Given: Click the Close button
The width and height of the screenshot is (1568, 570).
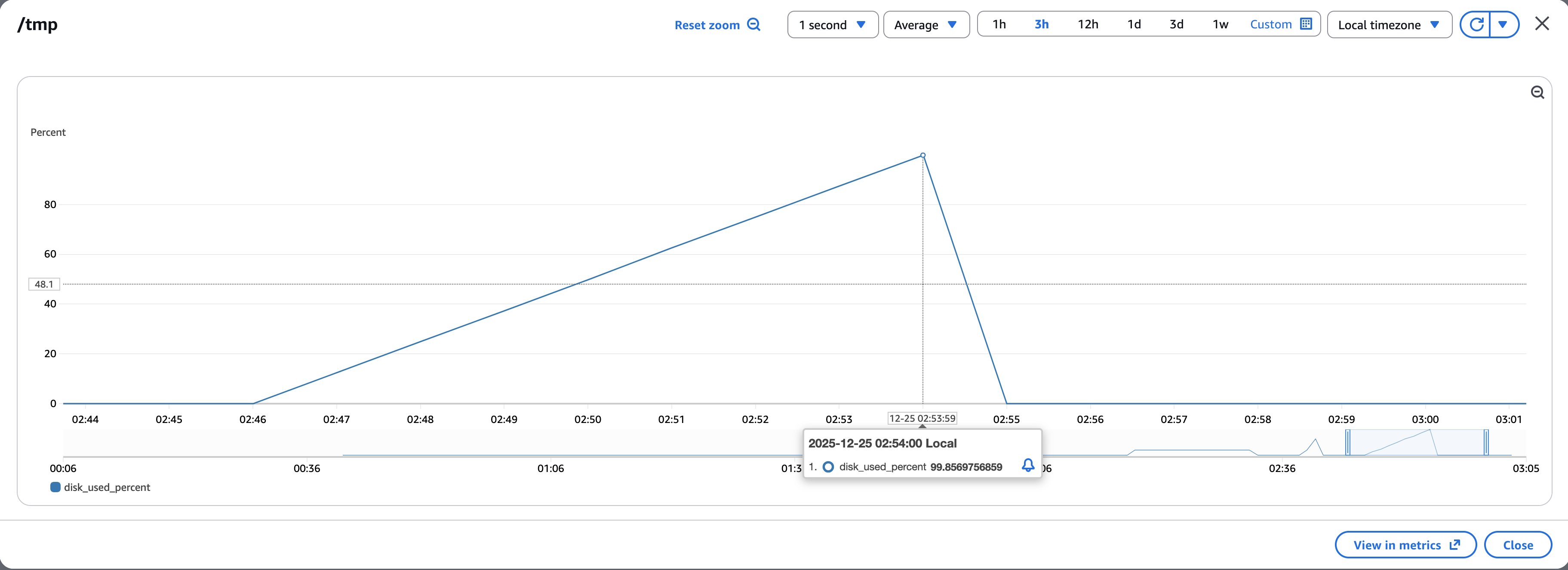Looking at the screenshot, I should pyautogui.click(x=1518, y=545).
